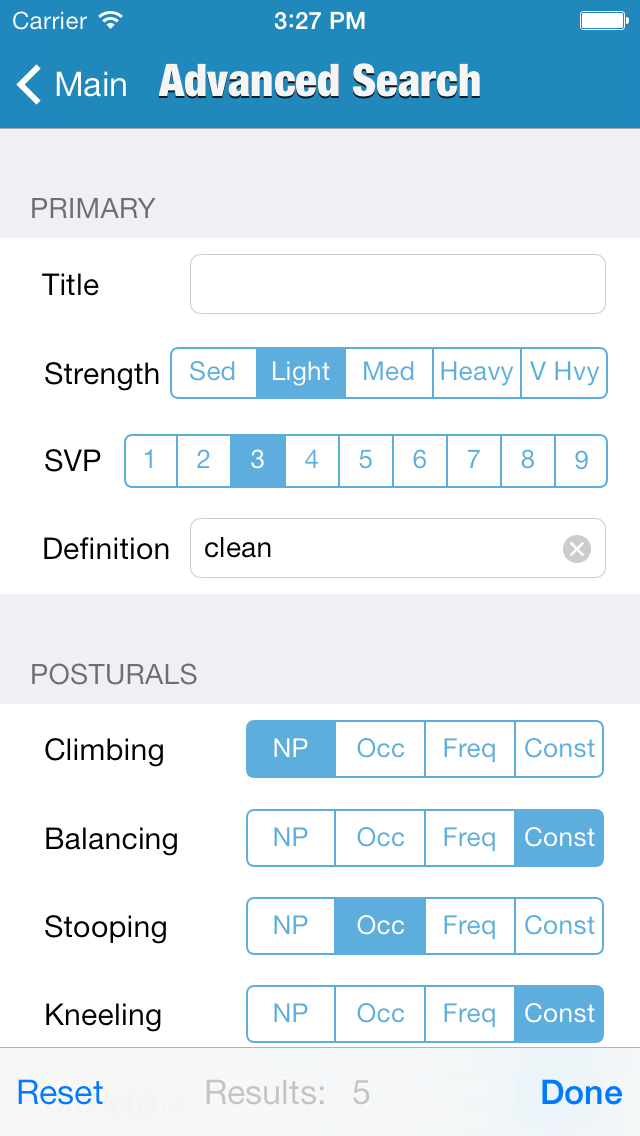Focus the Title text field
Image resolution: width=640 pixels, height=1136 pixels.
point(397,284)
